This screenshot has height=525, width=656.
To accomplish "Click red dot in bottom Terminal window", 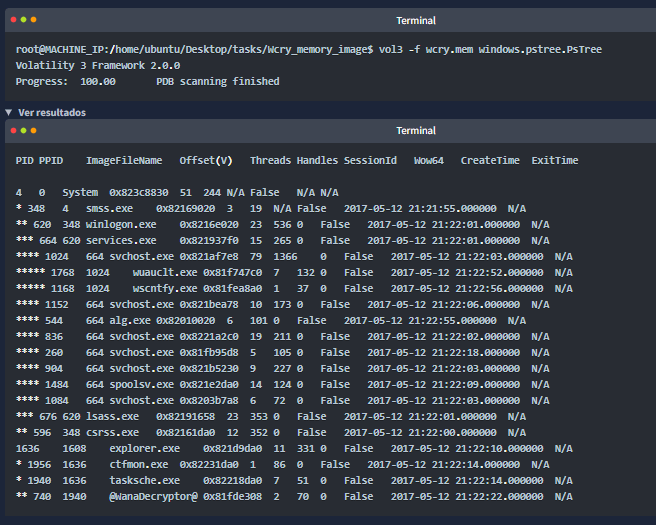I will click(x=13, y=131).
